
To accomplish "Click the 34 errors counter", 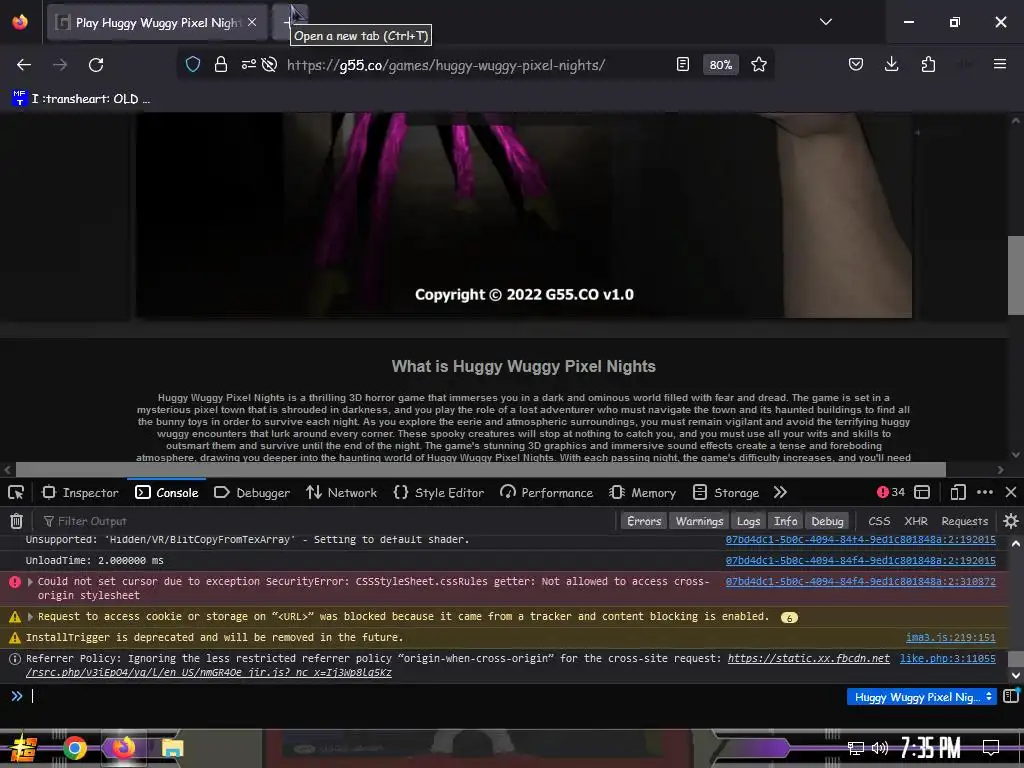I will pos(891,492).
